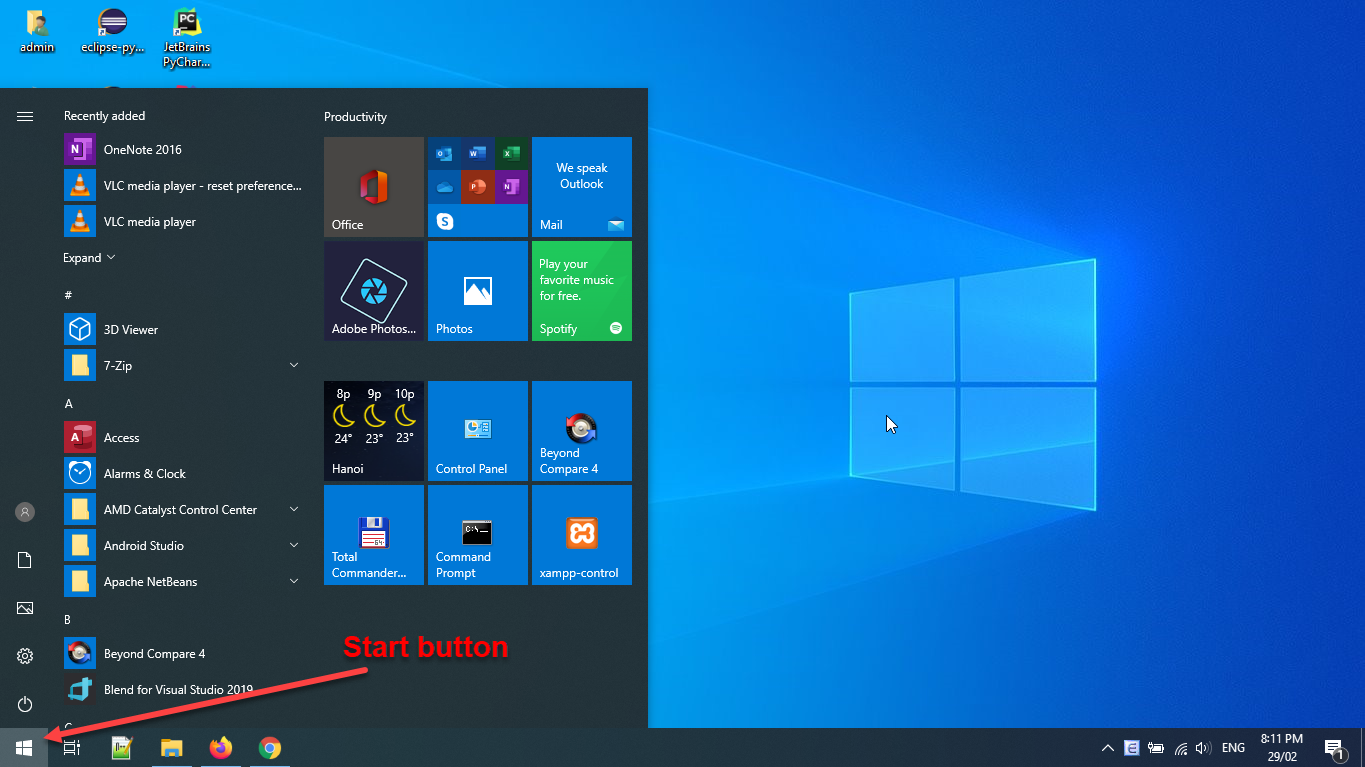Viewport: 1365px width, 767px height.
Task: Open the Settings gear in Start menu
Action: pyautogui.click(x=25, y=656)
